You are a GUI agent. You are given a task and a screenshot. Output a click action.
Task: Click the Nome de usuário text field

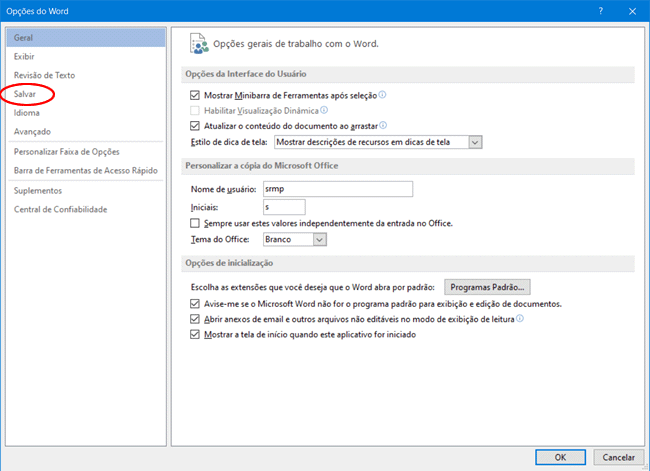[321, 189]
